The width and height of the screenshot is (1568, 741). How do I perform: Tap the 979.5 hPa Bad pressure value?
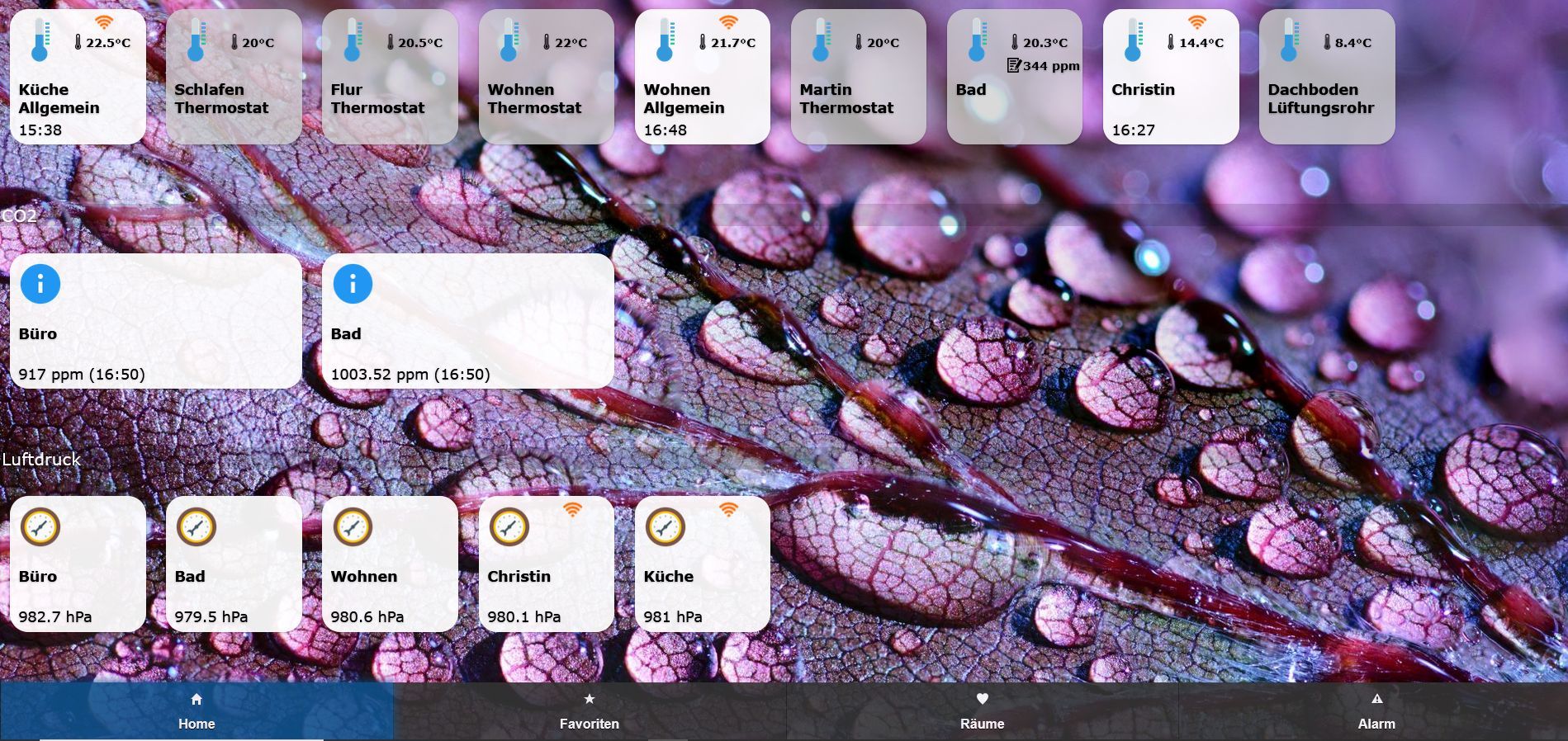(211, 617)
